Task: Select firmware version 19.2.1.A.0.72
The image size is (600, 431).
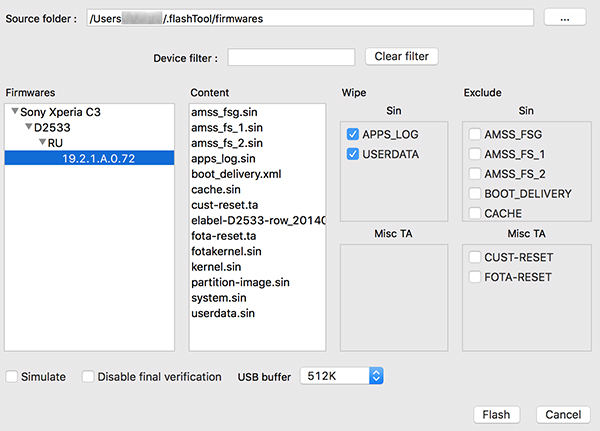Action: coord(90,158)
